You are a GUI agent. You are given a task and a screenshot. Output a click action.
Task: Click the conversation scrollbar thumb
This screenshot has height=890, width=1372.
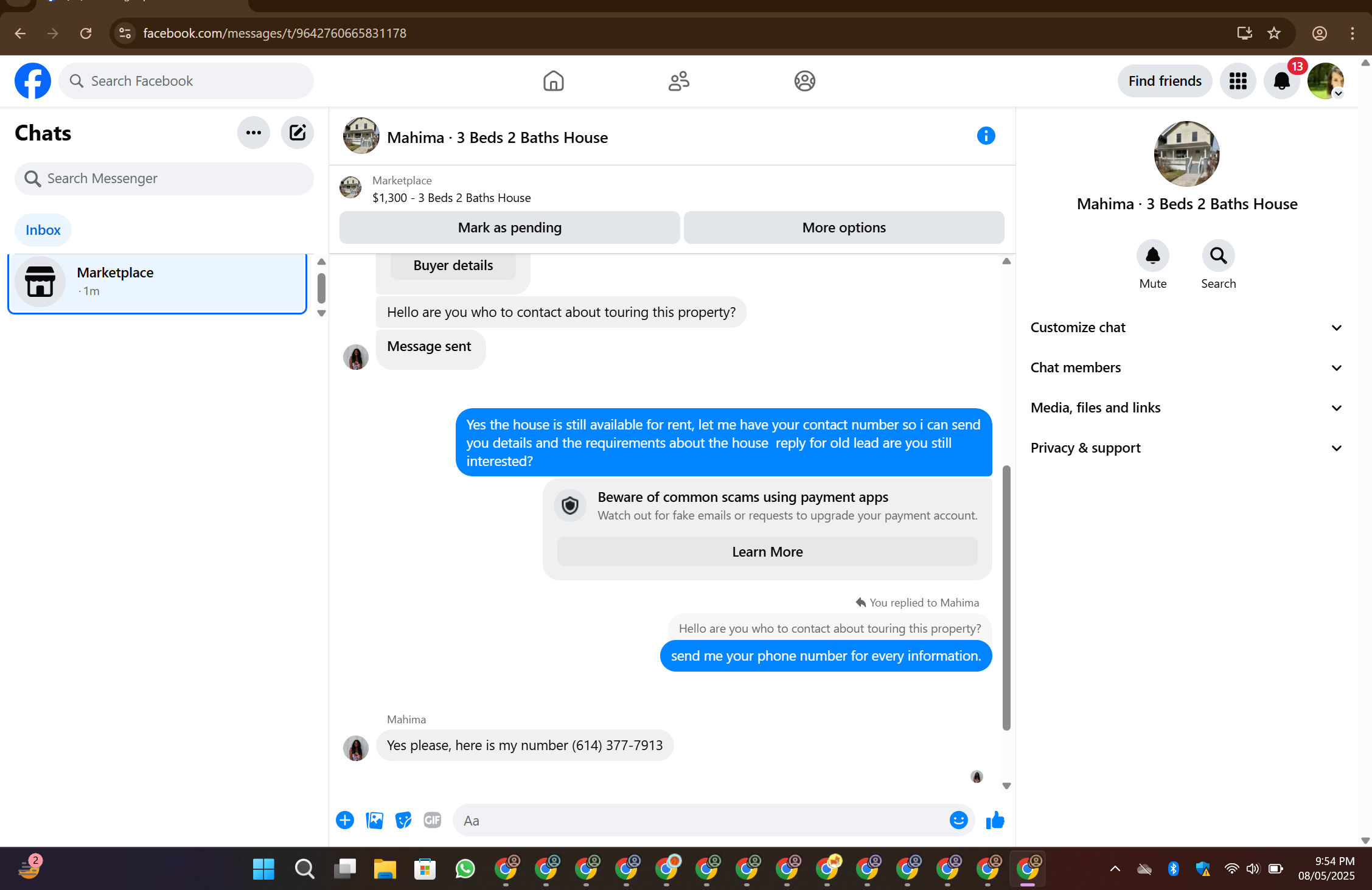1006,597
